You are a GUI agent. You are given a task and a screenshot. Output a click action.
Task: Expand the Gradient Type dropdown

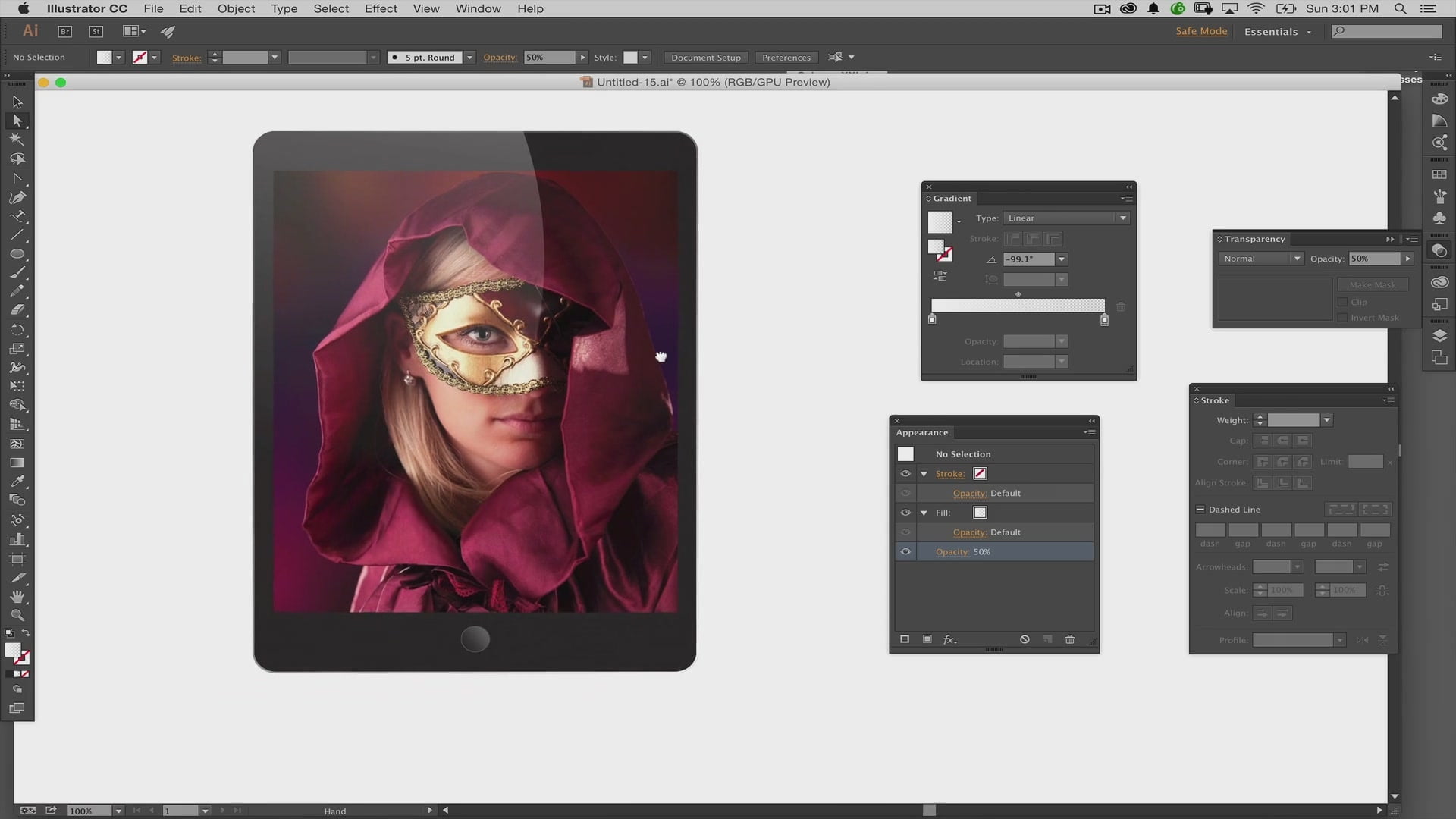pyautogui.click(x=1122, y=218)
